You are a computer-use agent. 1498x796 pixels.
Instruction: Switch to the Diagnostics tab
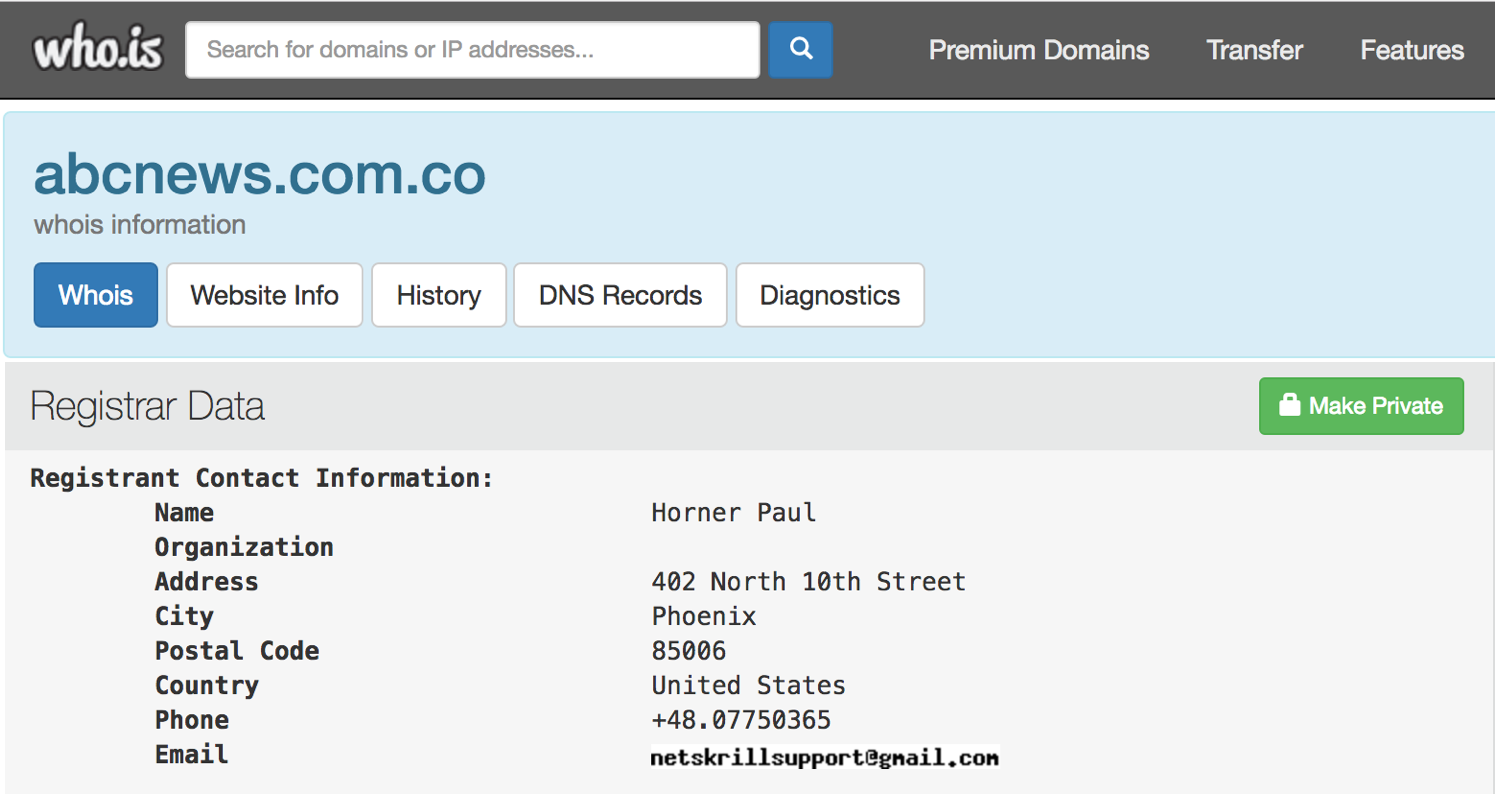pos(829,295)
